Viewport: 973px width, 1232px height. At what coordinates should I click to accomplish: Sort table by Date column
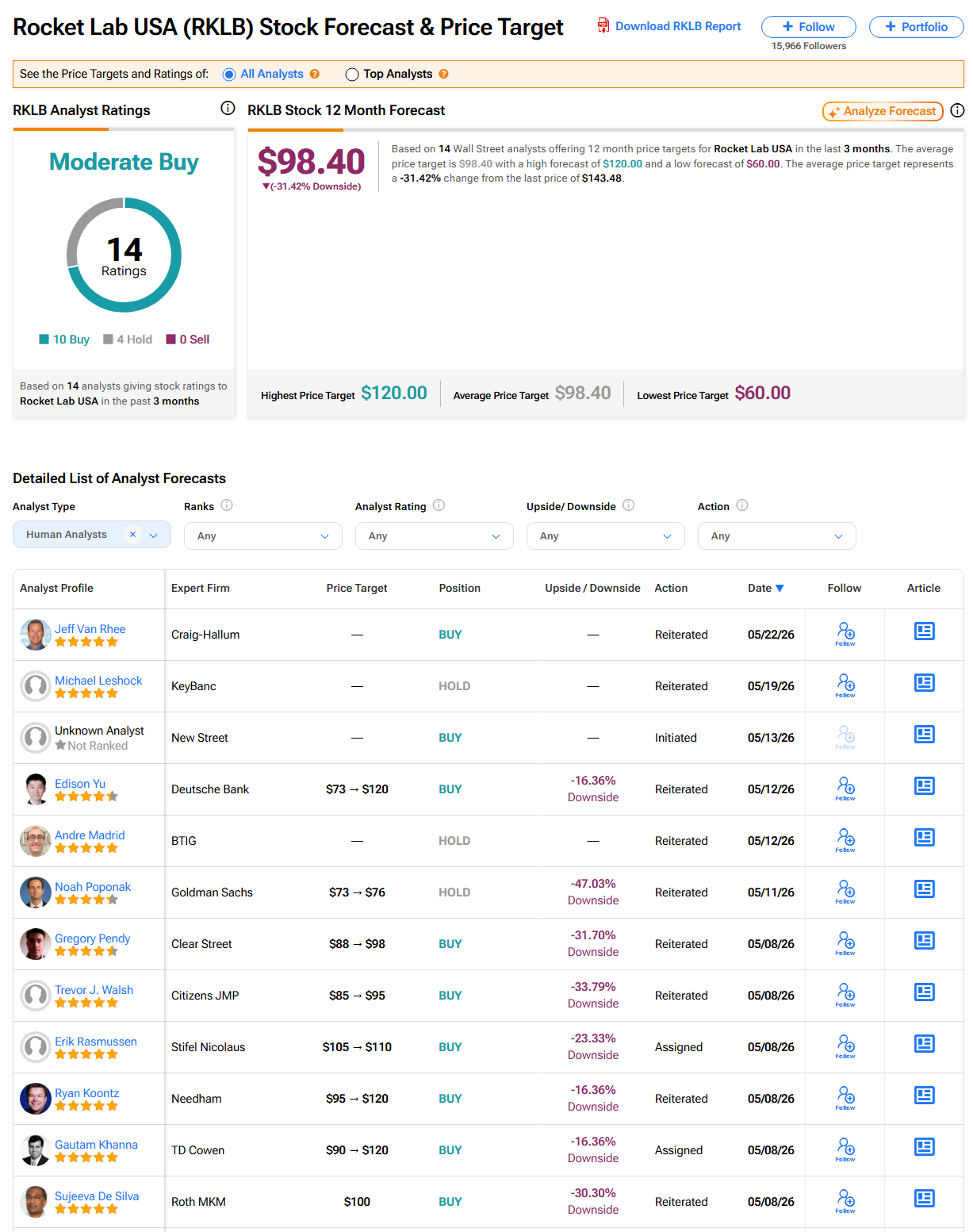coord(765,588)
